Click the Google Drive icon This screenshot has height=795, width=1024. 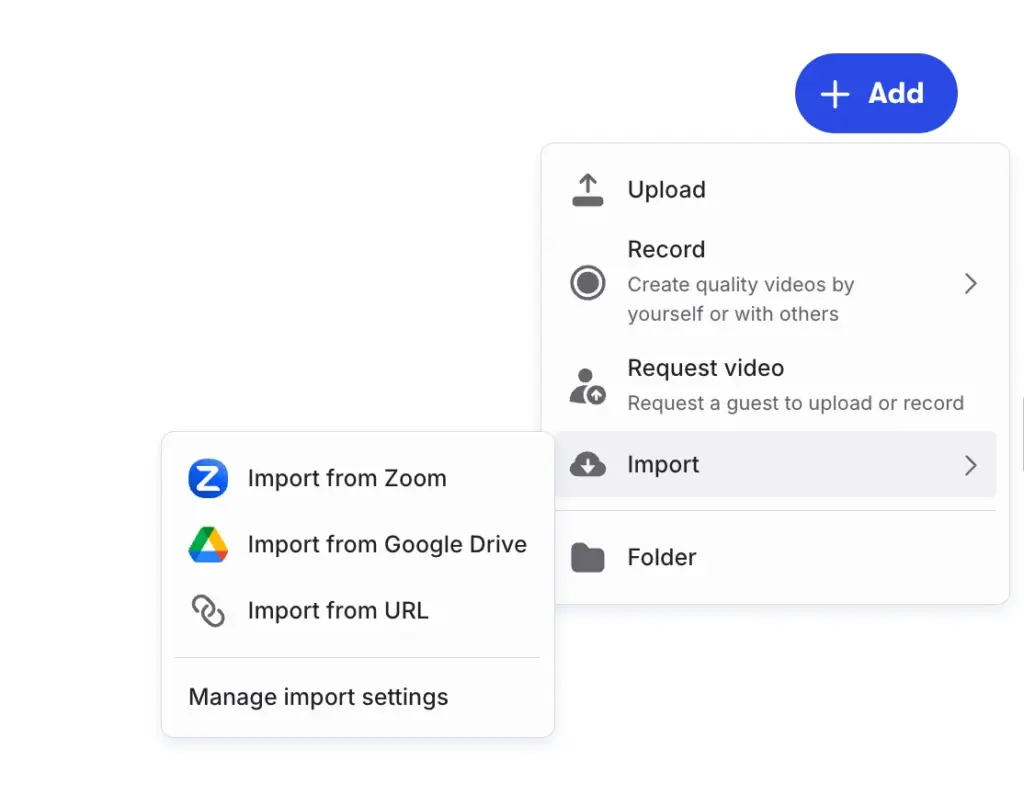point(207,544)
